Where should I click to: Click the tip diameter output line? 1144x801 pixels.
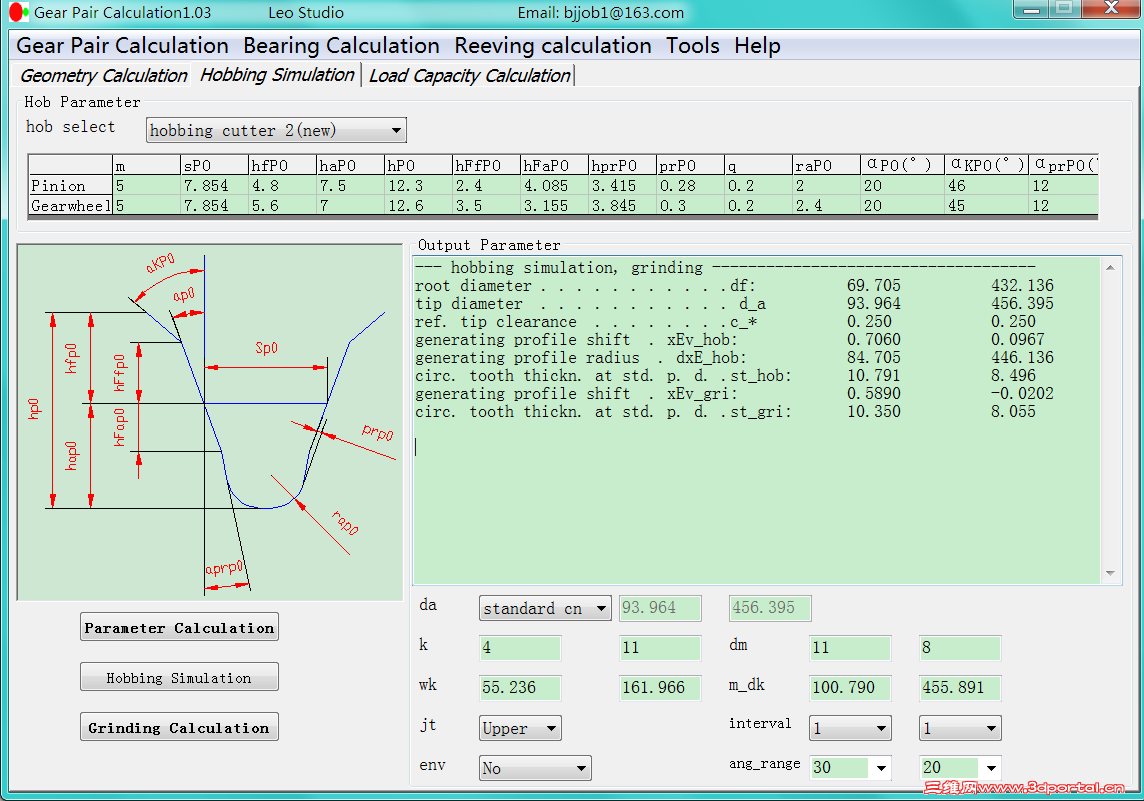735,303
